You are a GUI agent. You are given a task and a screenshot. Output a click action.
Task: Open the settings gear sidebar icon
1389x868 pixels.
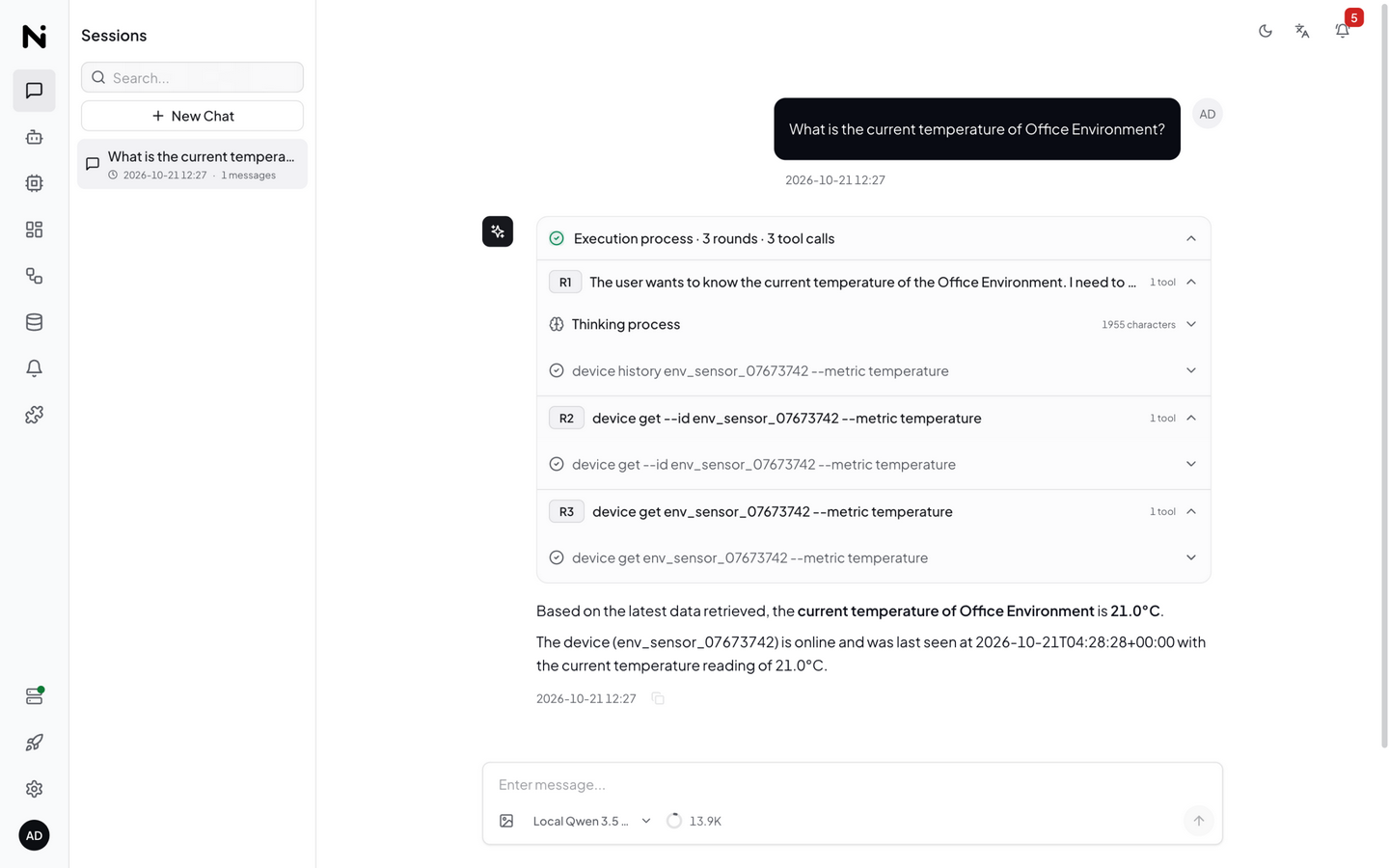pos(34,789)
